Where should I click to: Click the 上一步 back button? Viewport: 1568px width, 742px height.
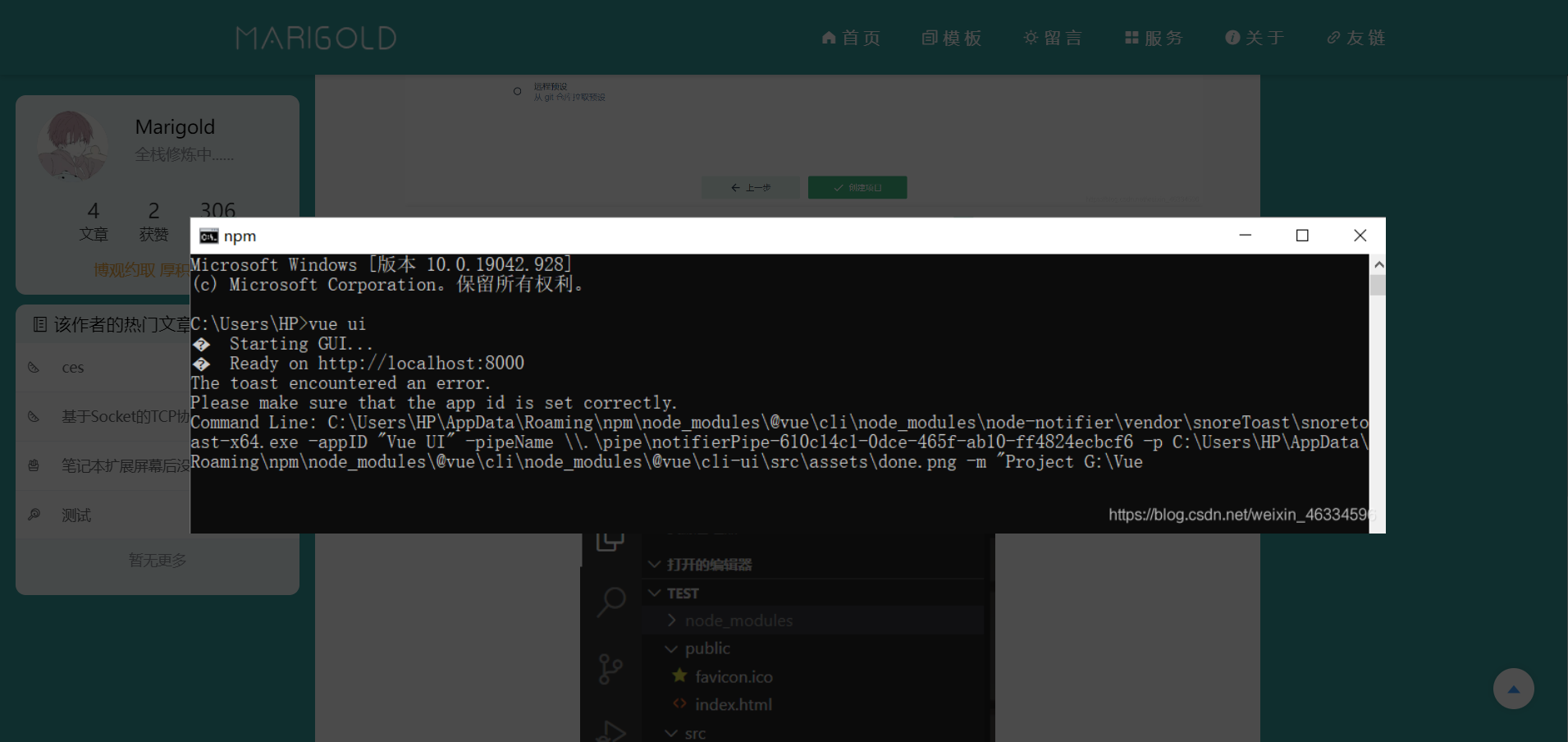tap(751, 188)
